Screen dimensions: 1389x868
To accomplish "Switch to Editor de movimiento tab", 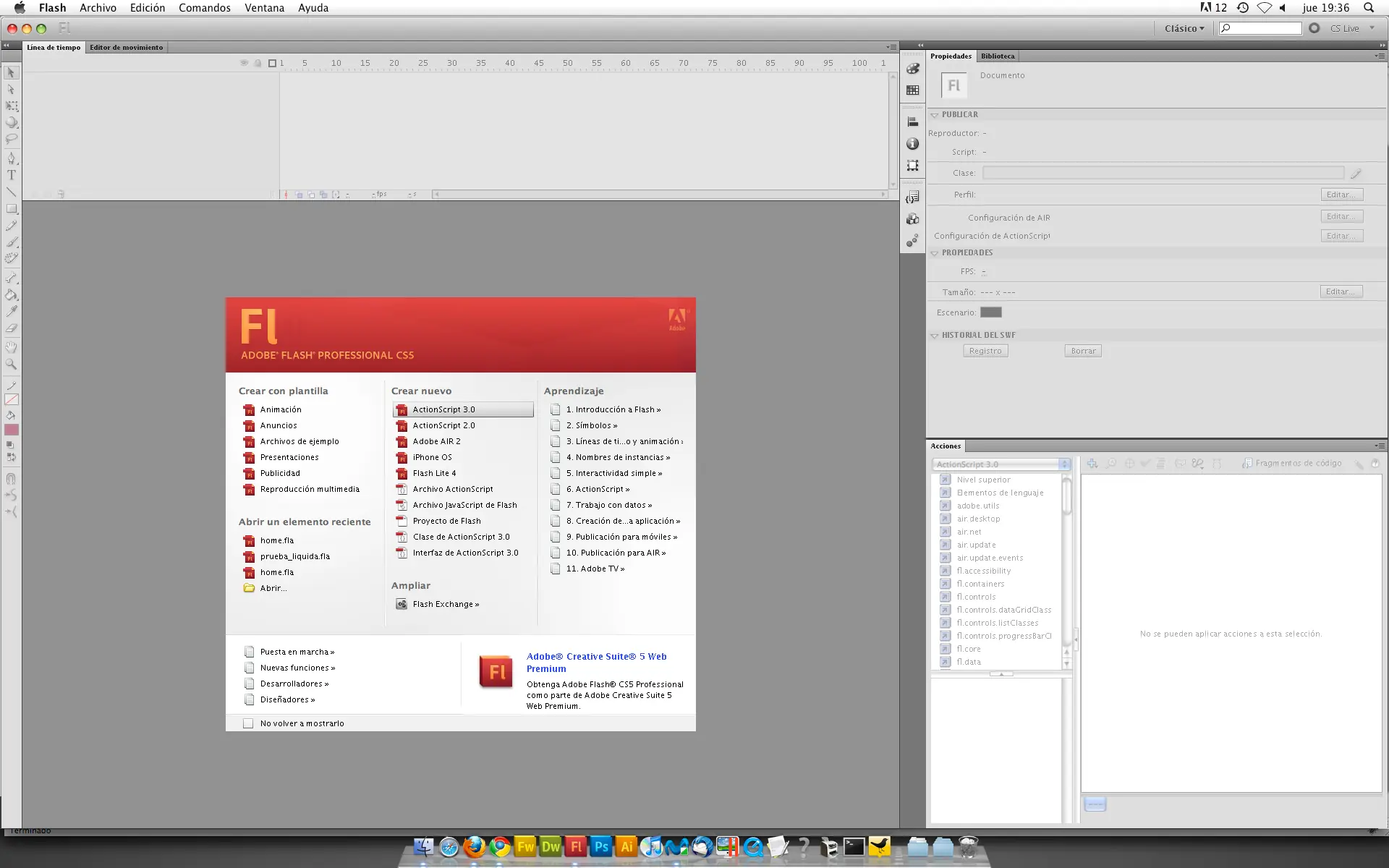I will [x=127, y=48].
